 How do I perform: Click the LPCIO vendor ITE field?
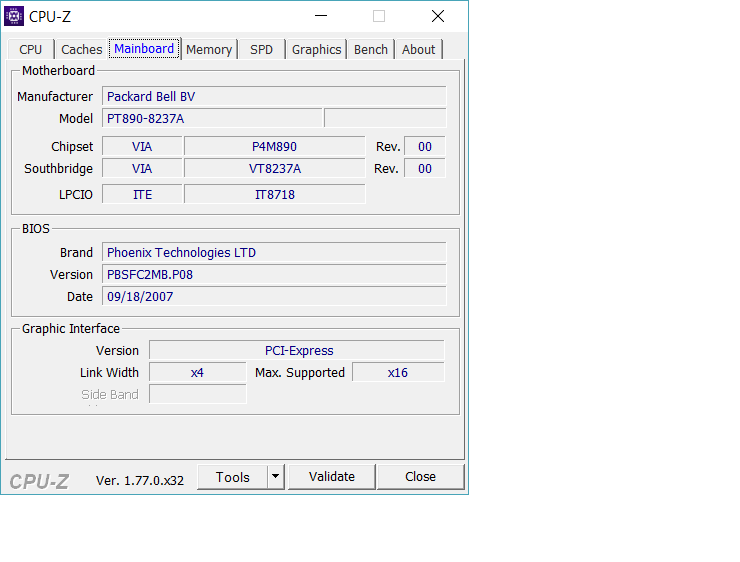coord(142,194)
